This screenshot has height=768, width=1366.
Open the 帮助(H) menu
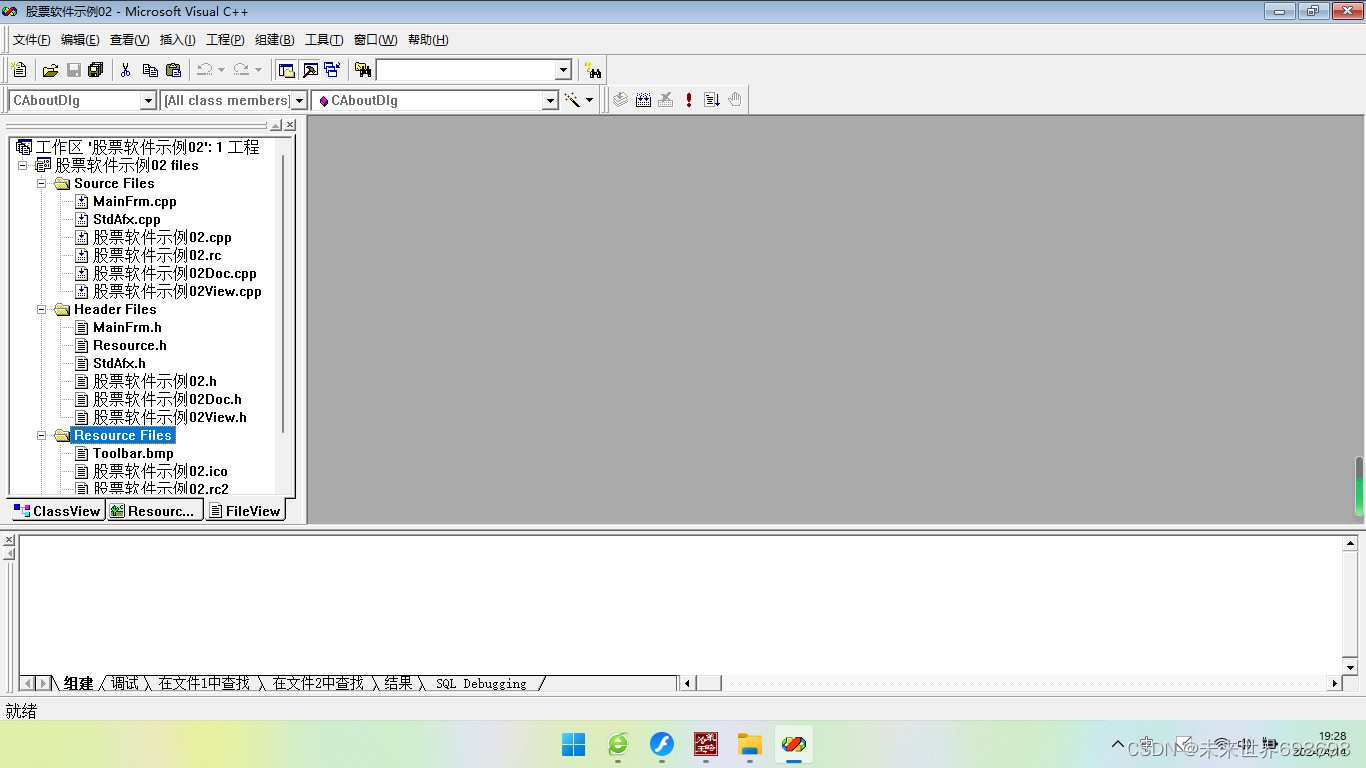coord(428,40)
